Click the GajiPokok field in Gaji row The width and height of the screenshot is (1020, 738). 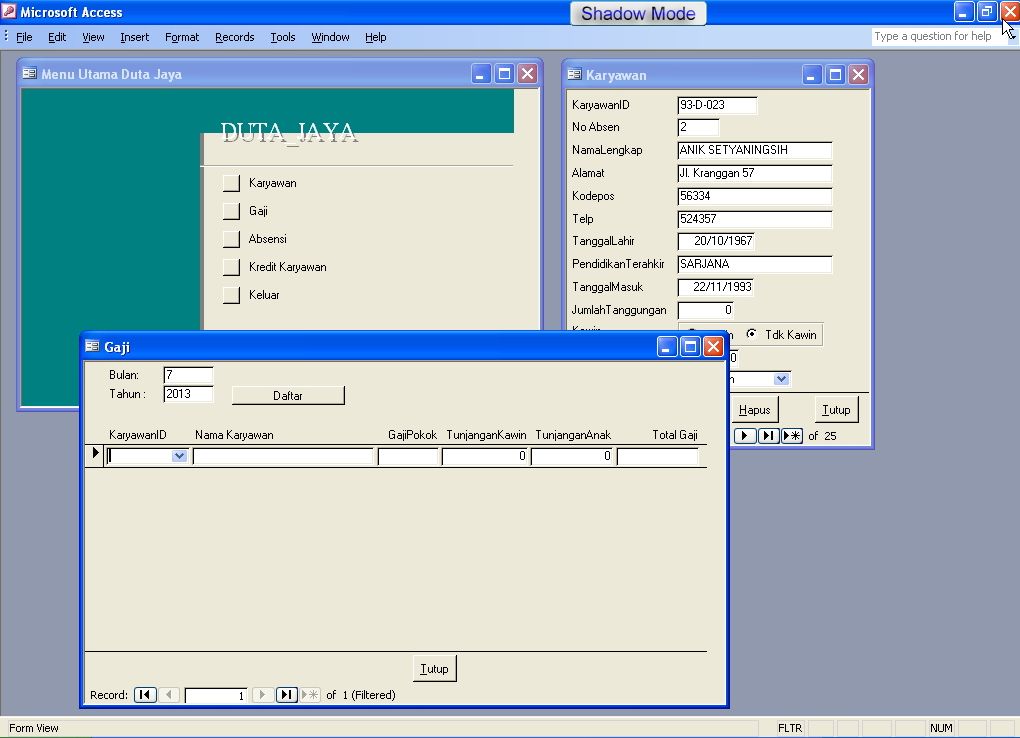(x=408, y=456)
